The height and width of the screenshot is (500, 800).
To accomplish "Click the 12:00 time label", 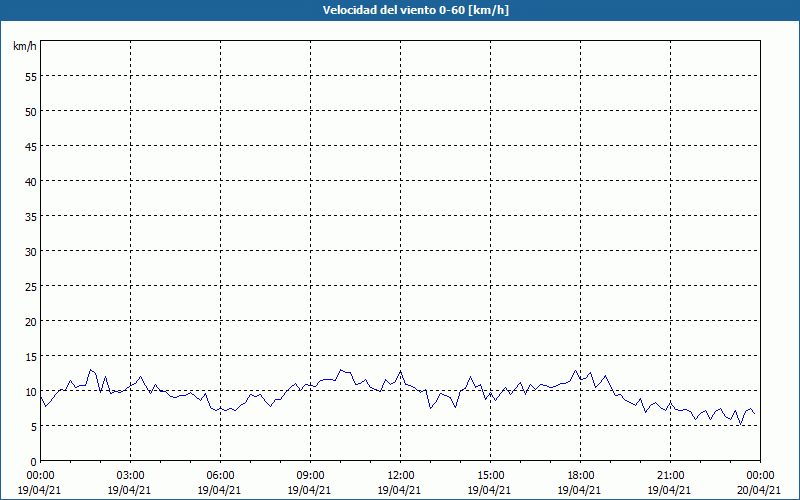I will (x=401, y=476).
